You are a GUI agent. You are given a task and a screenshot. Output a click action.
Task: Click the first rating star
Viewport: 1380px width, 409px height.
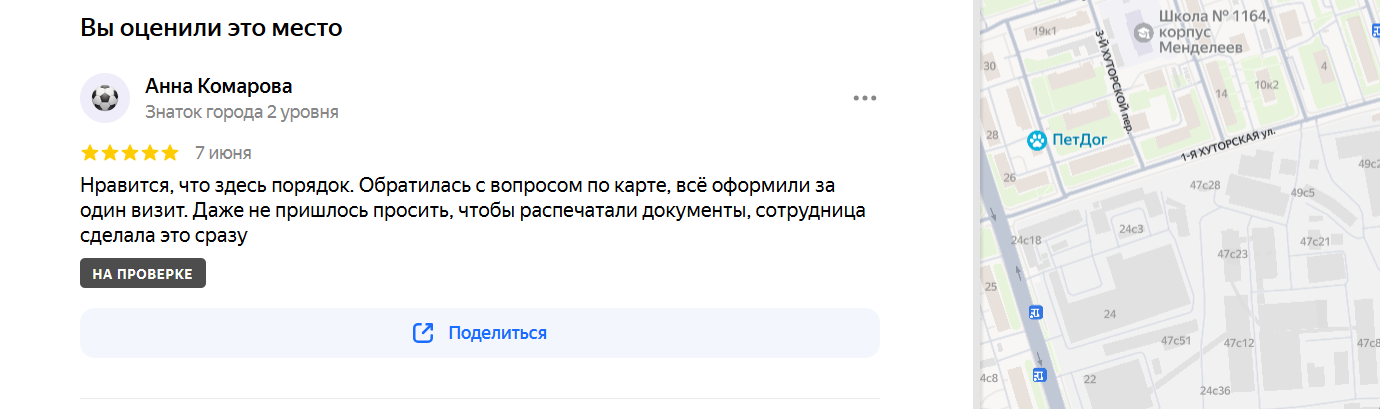(x=90, y=153)
